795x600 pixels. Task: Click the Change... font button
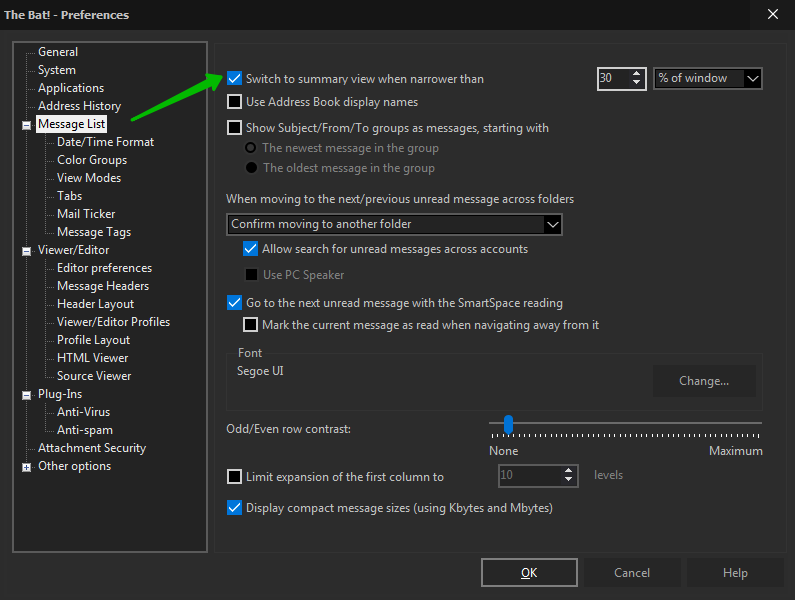[704, 381]
